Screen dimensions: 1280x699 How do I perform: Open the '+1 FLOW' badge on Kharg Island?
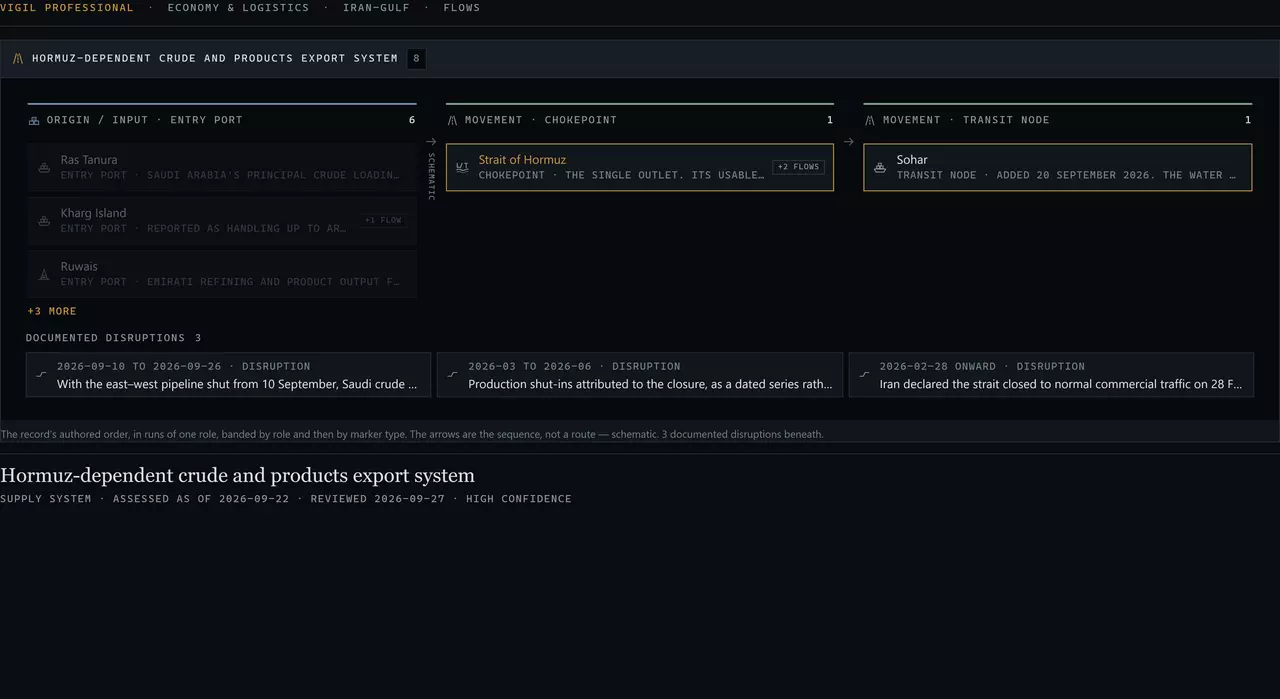point(383,220)
